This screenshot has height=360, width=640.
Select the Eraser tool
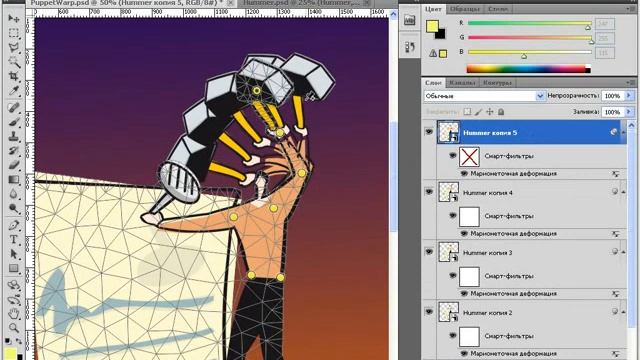tap(13, 164)
